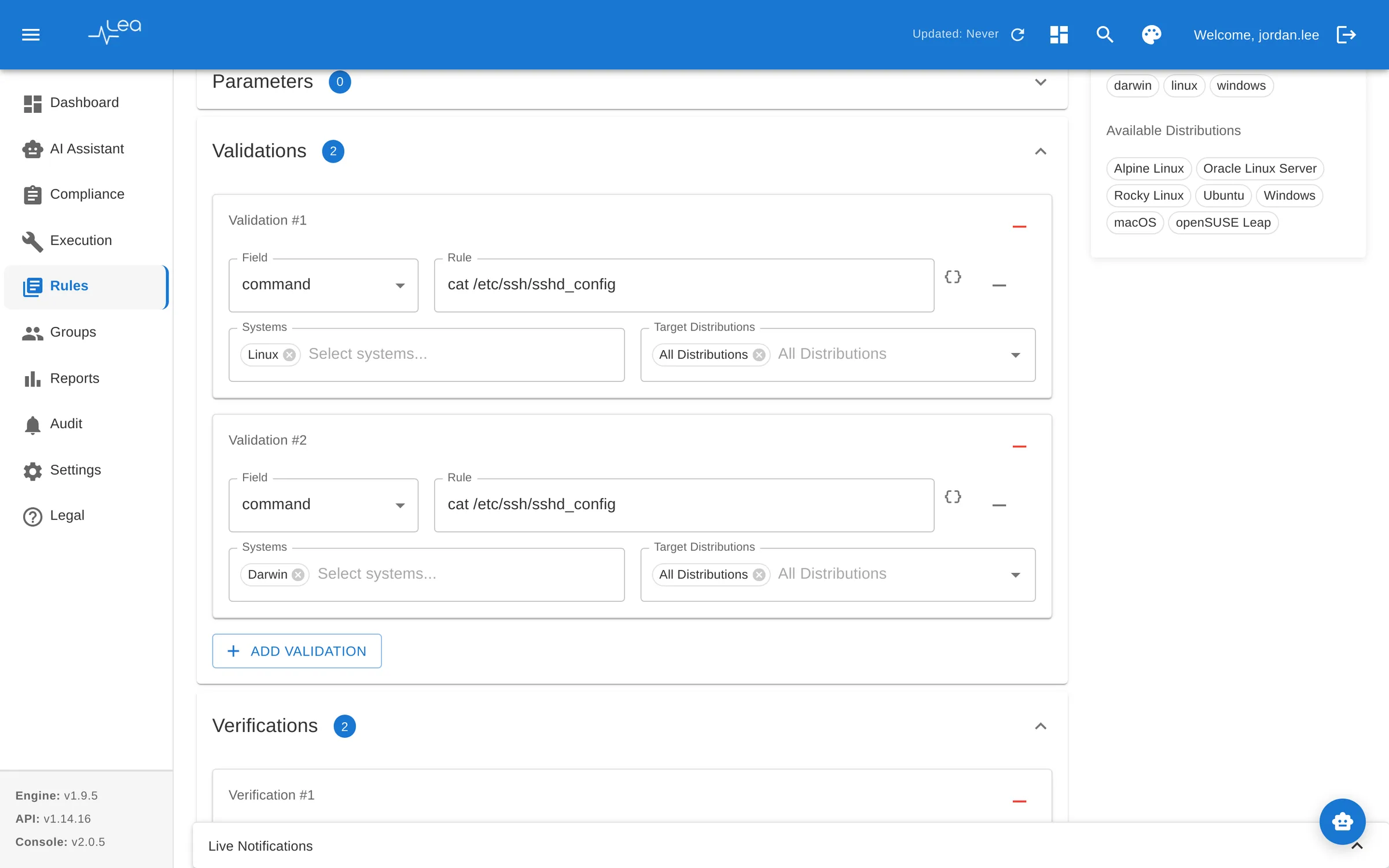The width and height of the screenshot is (1389, 868).
Task: Remove Validation #2 with red minus icon
Action: coord(1019,447)
